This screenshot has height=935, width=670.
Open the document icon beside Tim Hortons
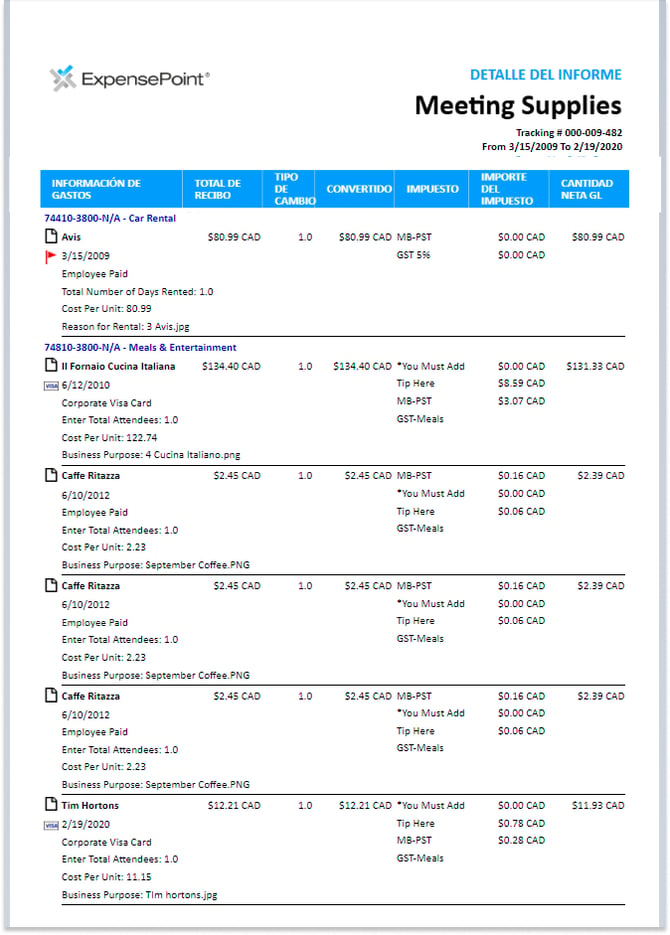(x=52, y=804)
